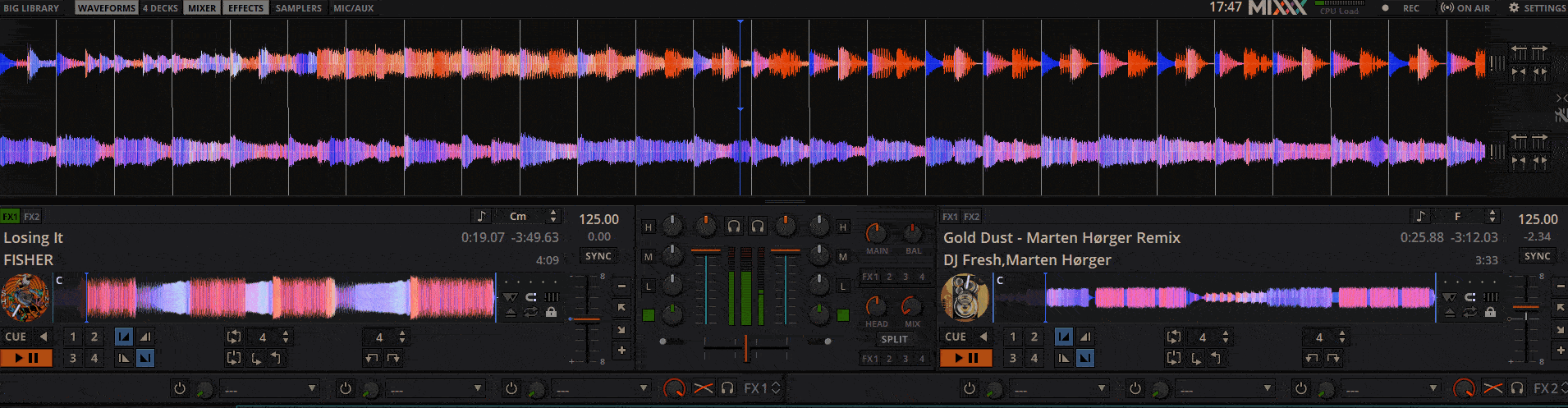Enable ON AIR broadcasting
The image size is (1568, 408).
(1465, 8)
